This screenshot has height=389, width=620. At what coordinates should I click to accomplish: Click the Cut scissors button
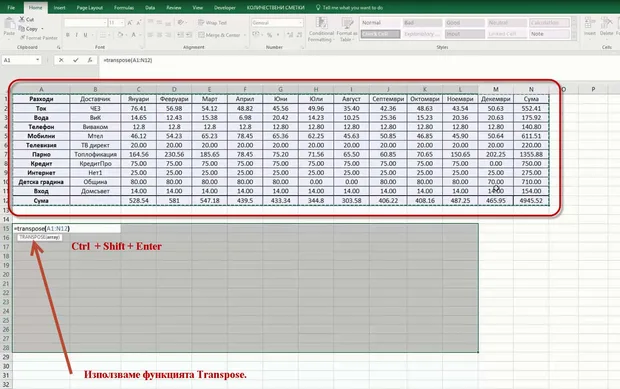tap(26, 19)
